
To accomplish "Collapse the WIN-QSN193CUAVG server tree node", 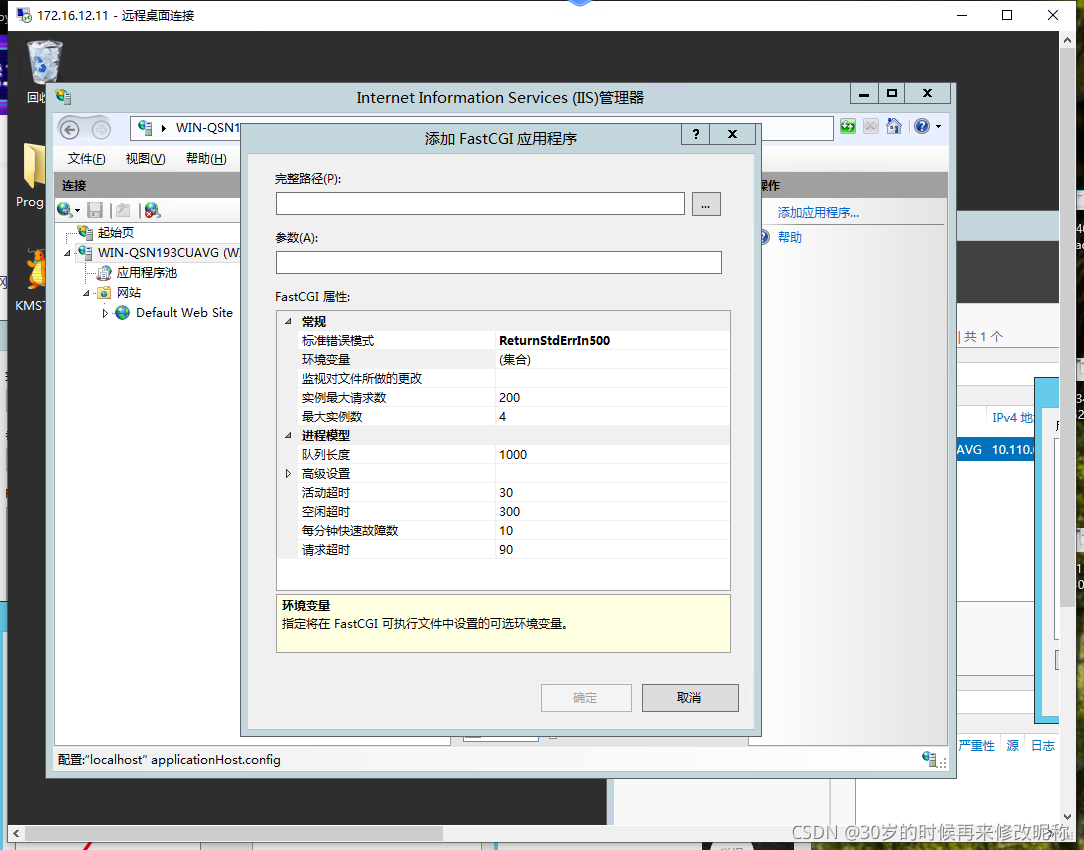I will click(68, 254).
